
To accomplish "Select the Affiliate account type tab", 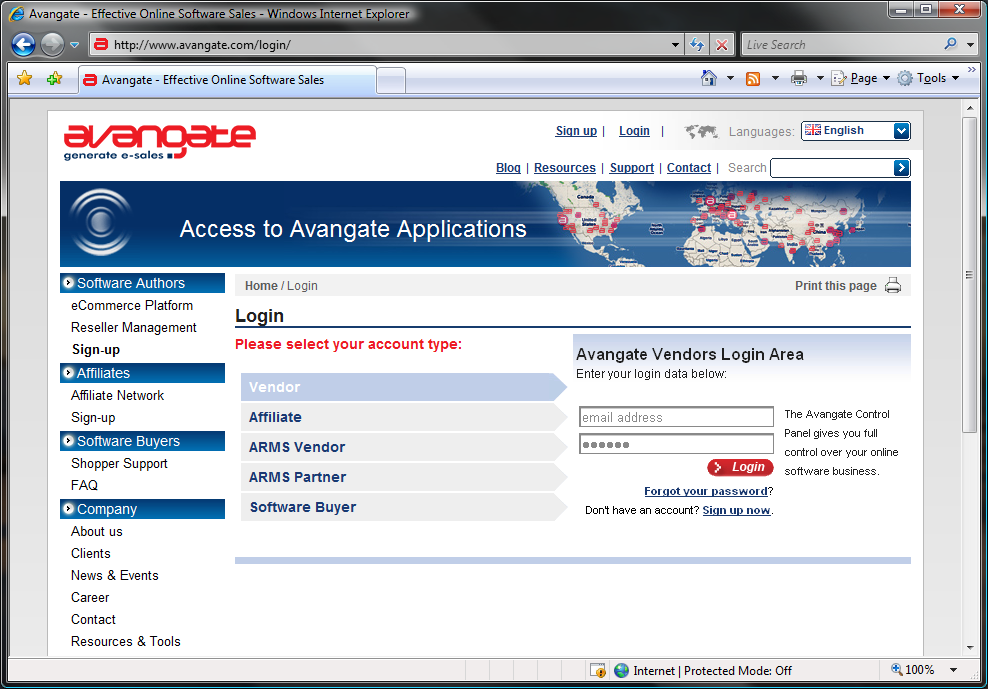I will (275, 417).
